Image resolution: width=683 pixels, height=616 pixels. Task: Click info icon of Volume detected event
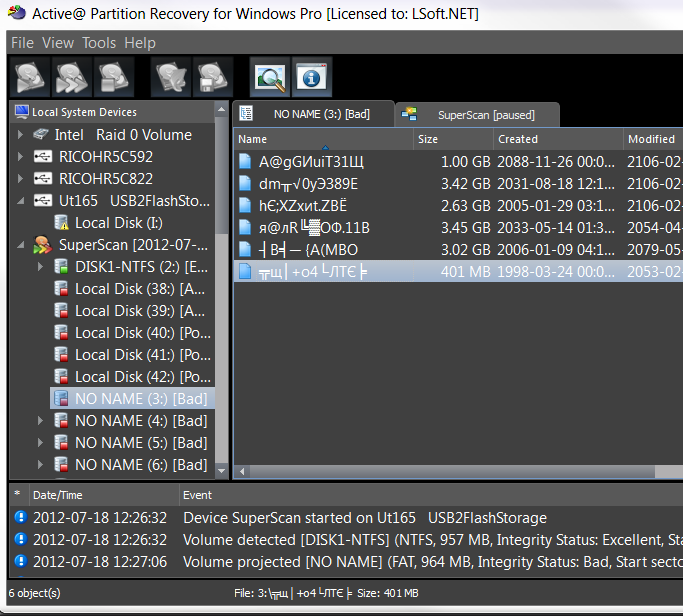(x=20, y=539)
